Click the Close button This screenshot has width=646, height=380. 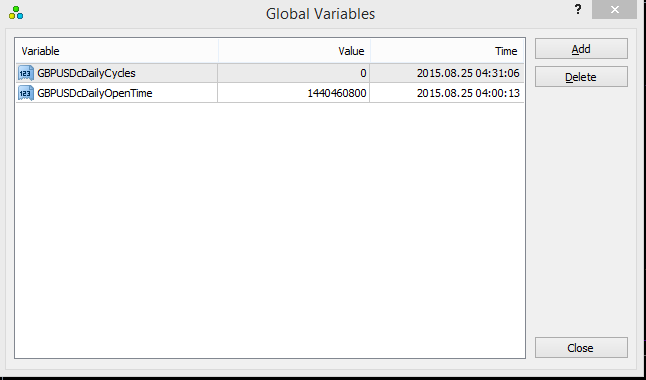point(581,348)
